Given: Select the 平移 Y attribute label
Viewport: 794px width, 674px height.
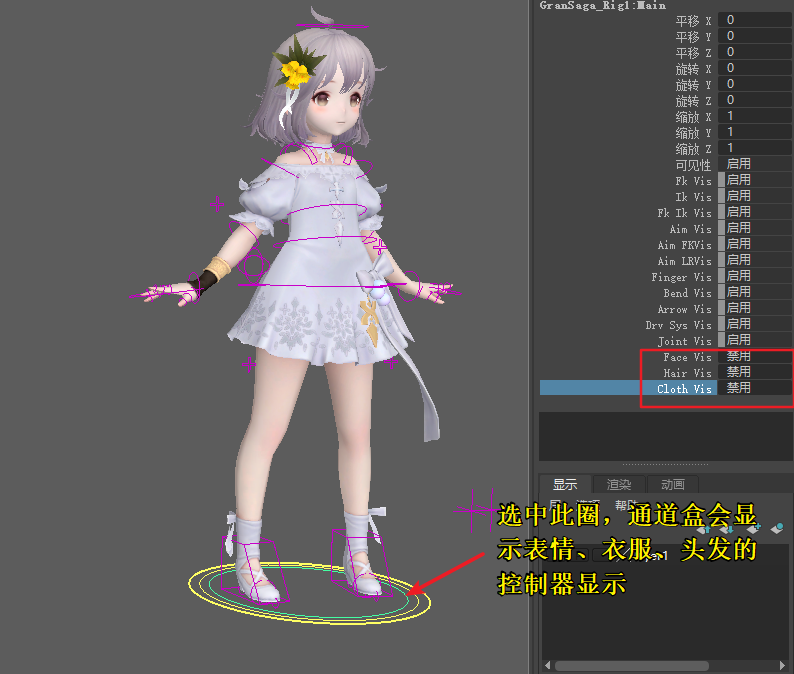Looking at the screenshot, I should (x=693, y=36).
